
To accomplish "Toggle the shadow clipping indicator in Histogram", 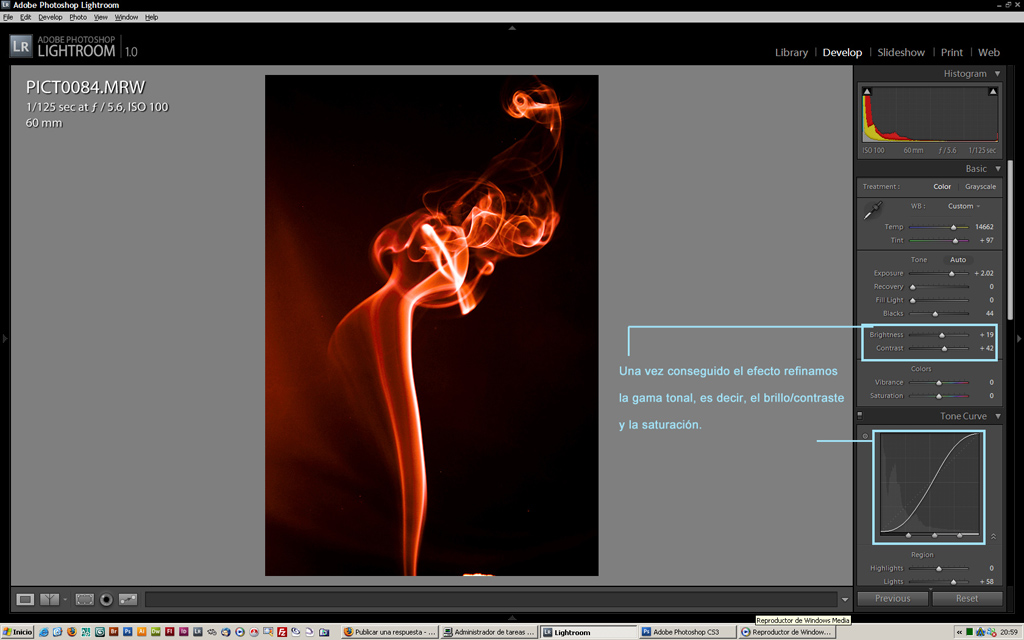I will click(867, 91).
